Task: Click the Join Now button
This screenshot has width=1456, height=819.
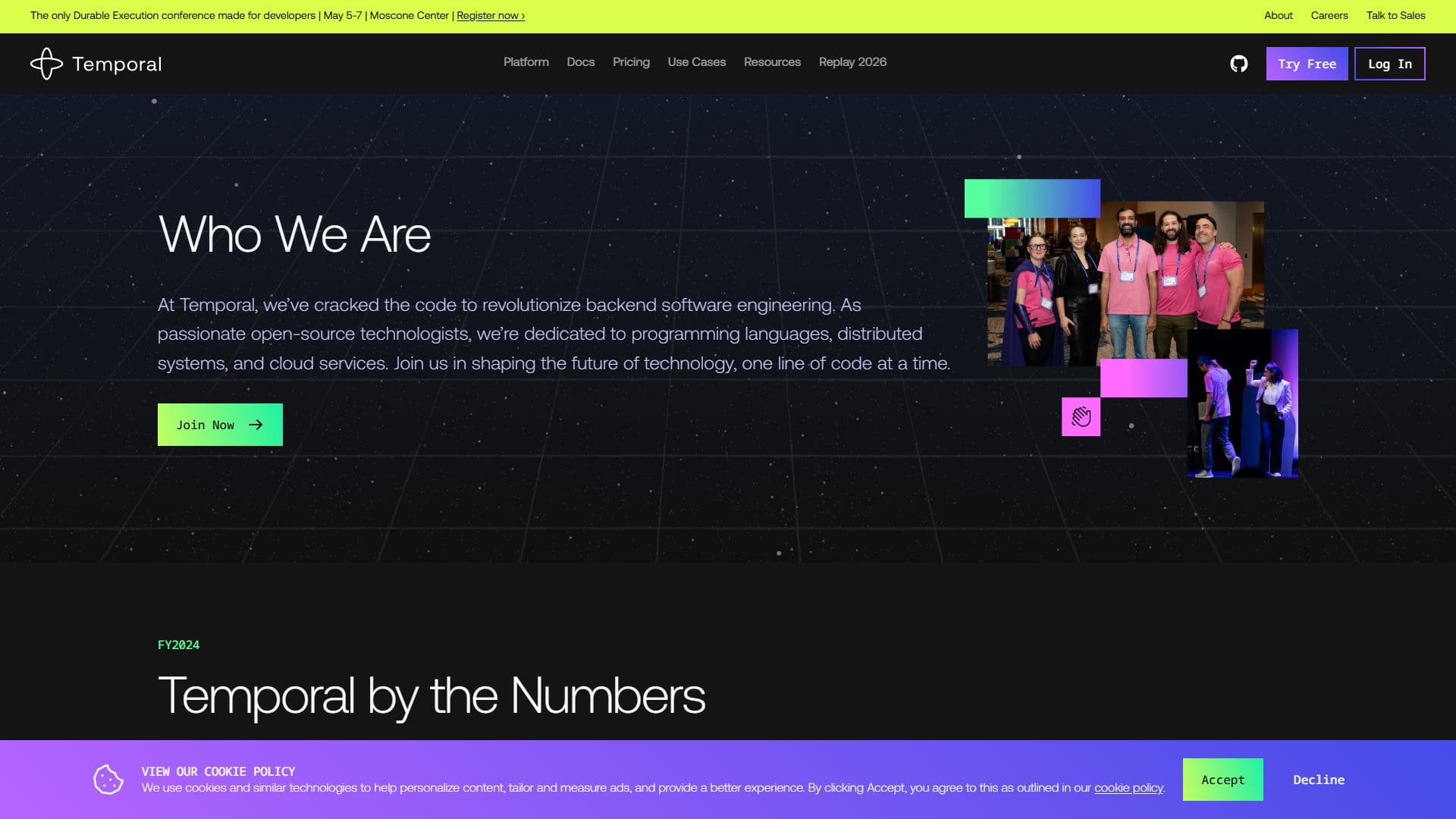Action: [220, 425]
